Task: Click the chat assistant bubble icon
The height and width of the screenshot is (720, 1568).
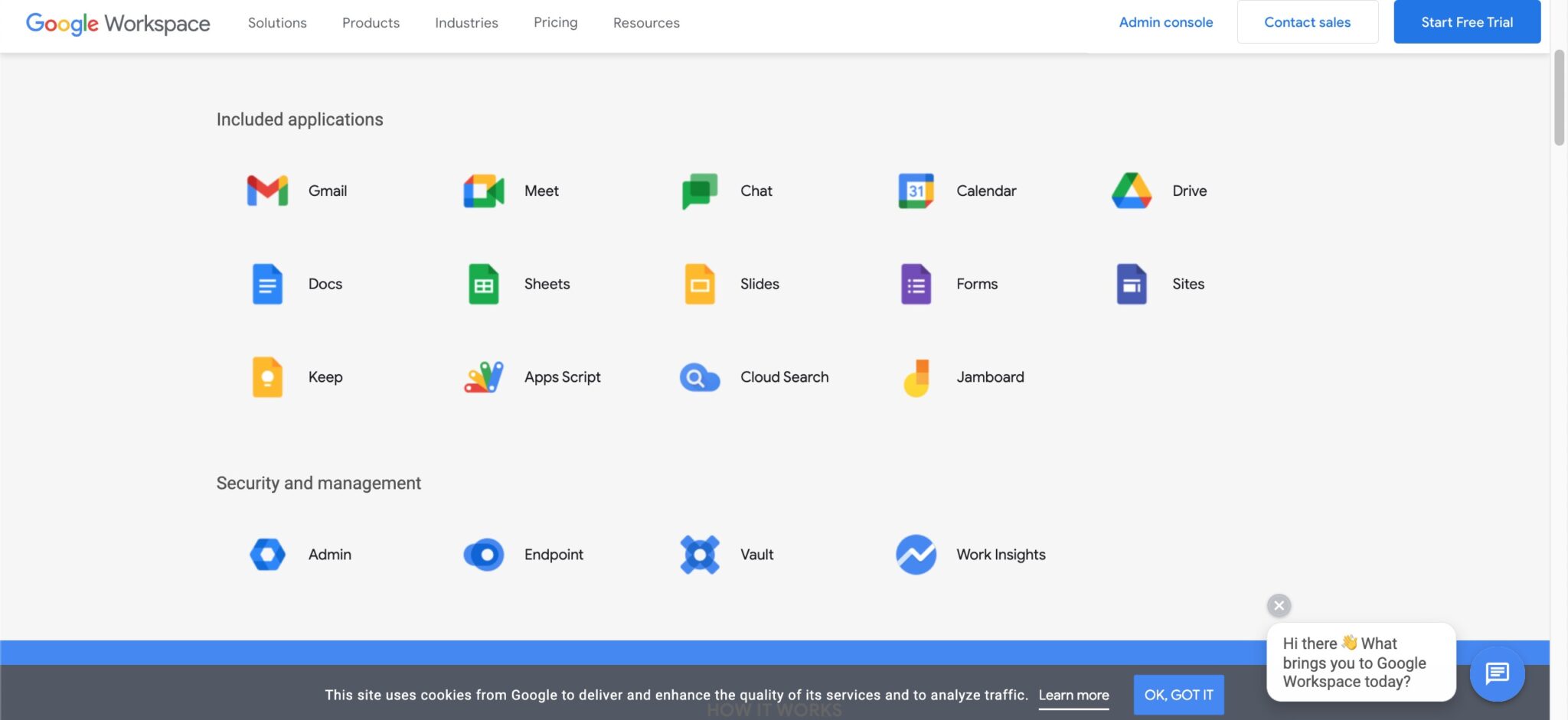Action: click(x=1496, y=673)
